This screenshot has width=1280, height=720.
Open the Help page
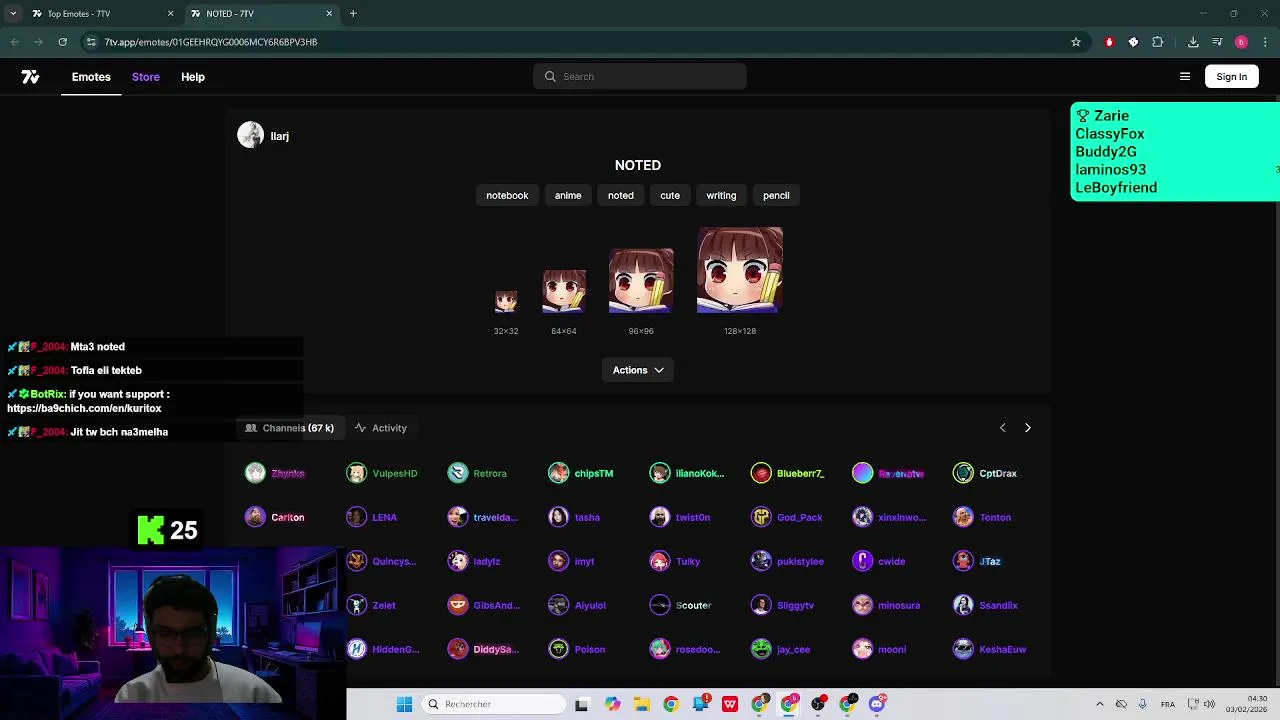pyautogui.click(x=193, y=77)
